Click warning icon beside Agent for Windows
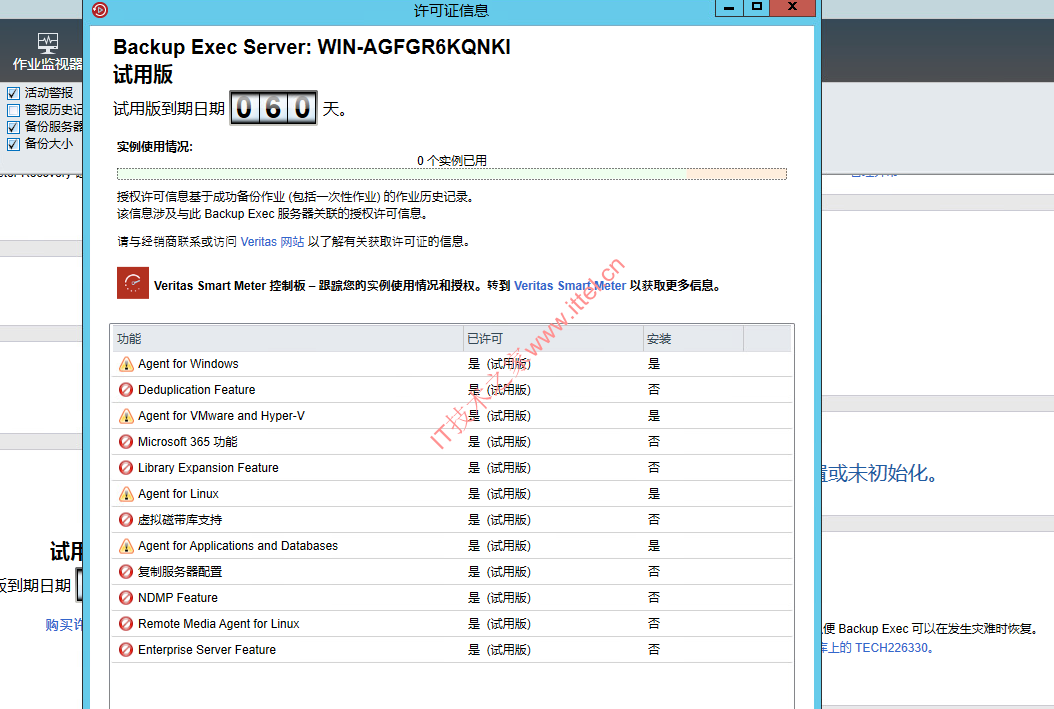1054x709 pixels. (x=126, y=364)
